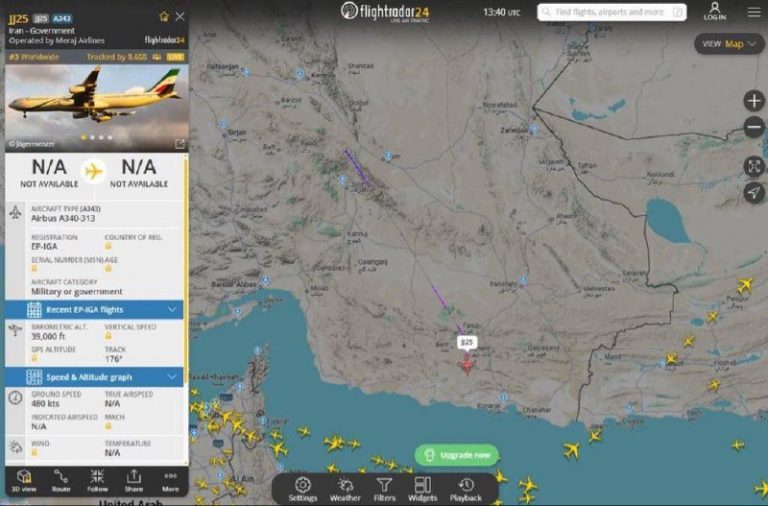Add JJ25 to favorites with star
Screen dimensions: 768x506
164,17
